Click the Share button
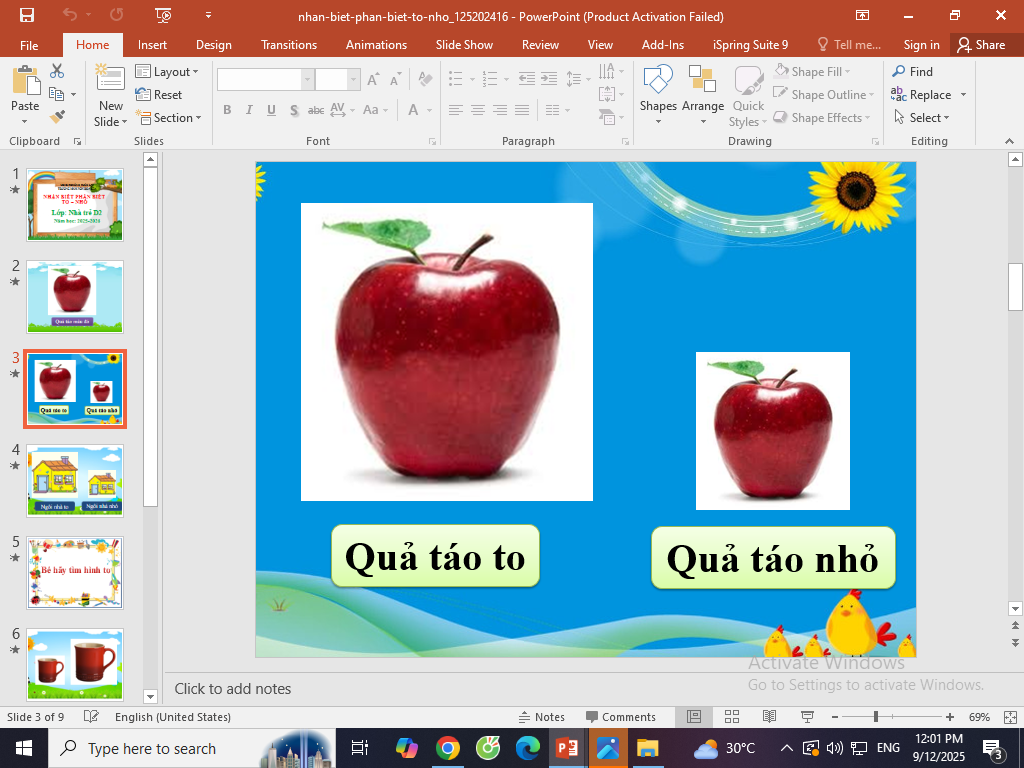 980,45
